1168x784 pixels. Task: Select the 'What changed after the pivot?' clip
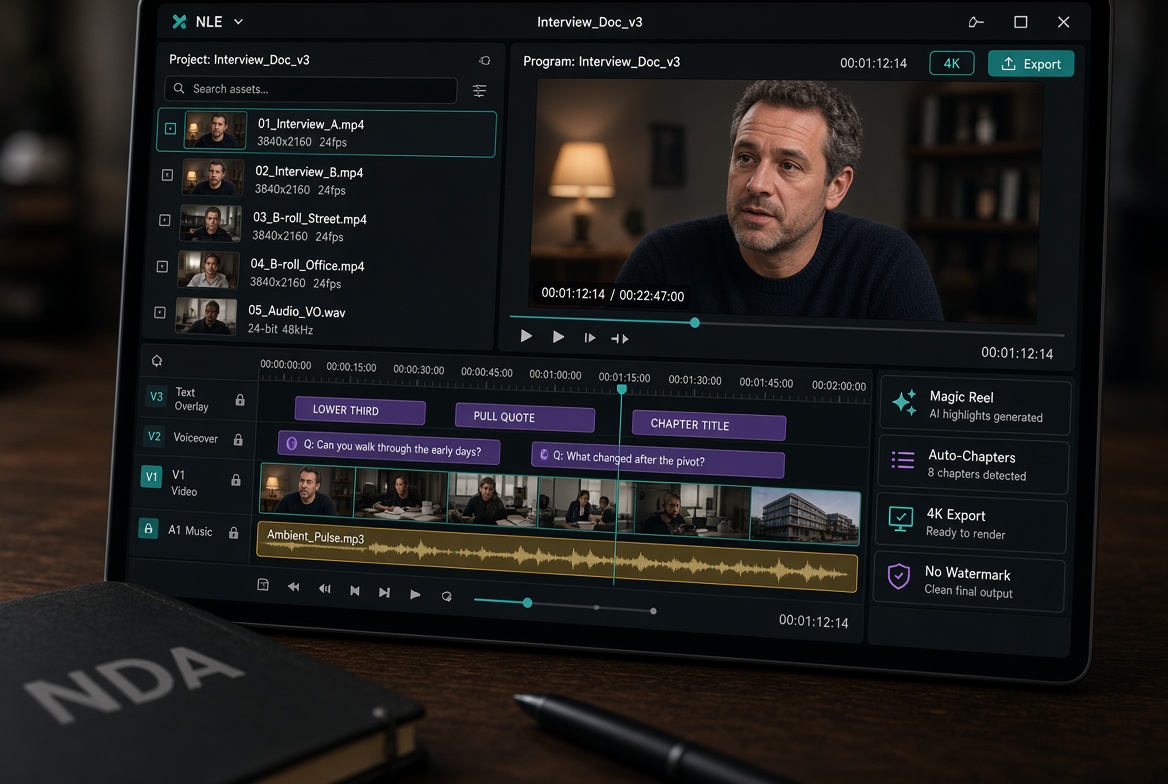click(658, 460)
